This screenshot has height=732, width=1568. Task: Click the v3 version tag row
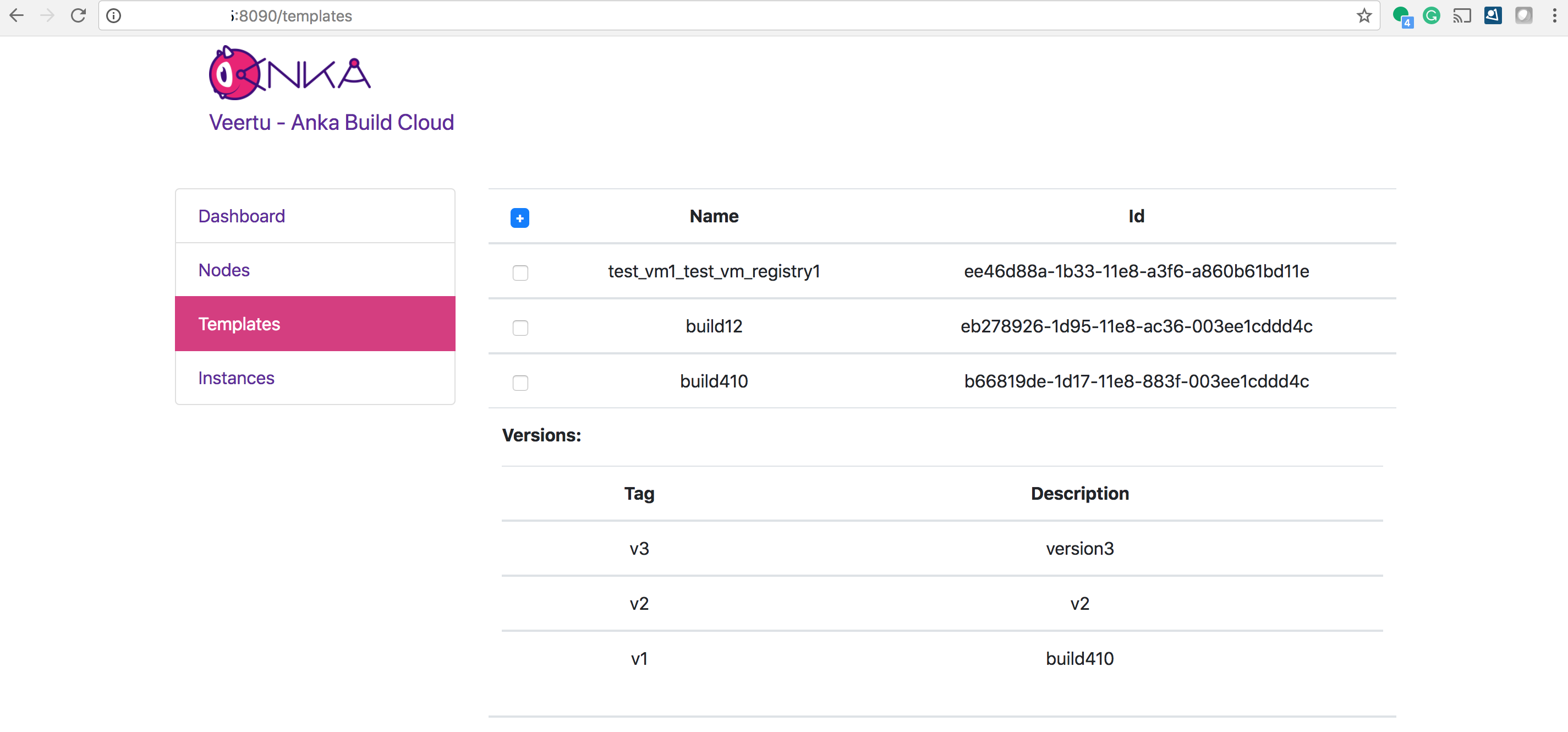coord(639,548)
